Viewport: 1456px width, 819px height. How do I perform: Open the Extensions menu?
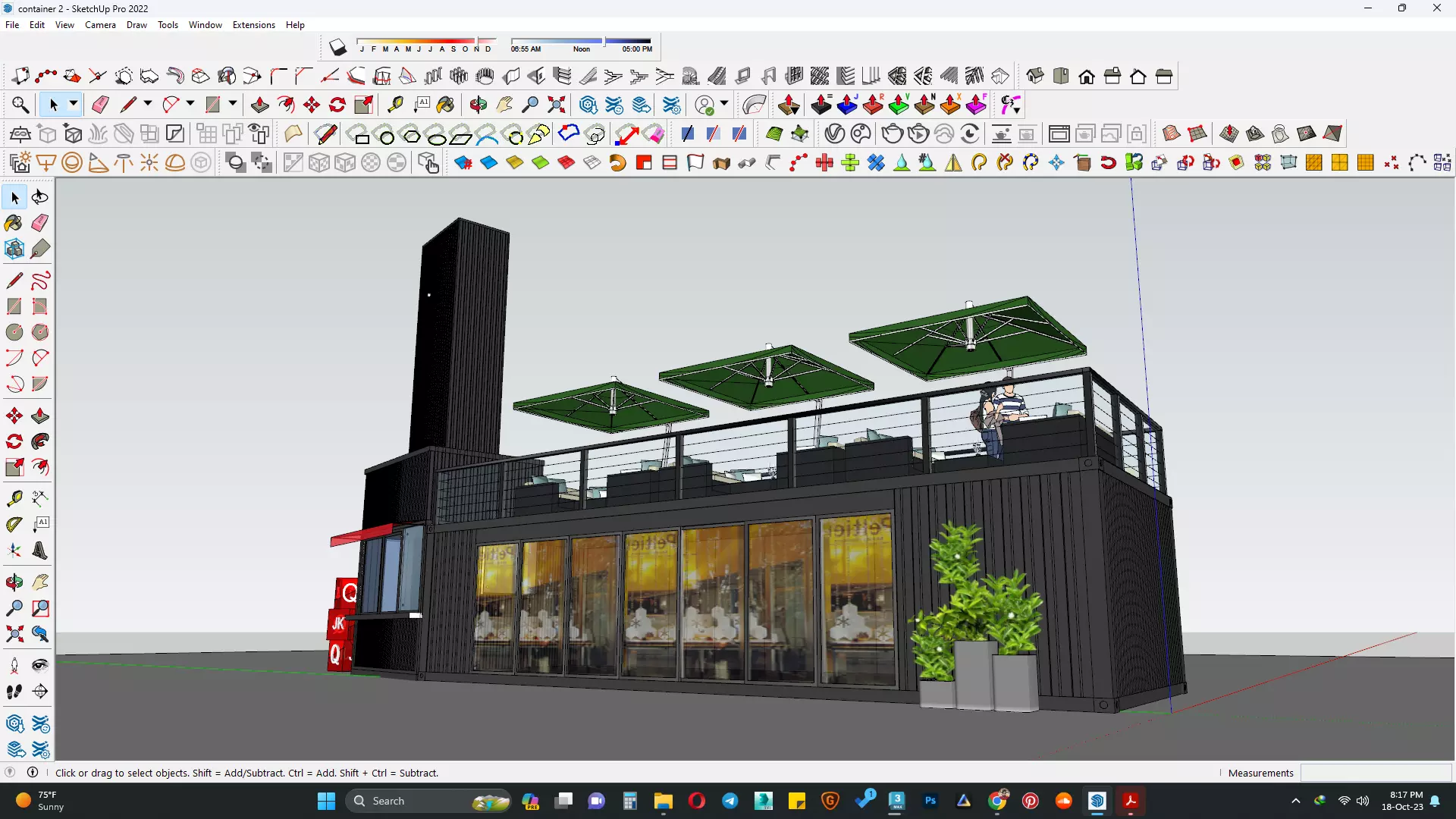point(253,25)
